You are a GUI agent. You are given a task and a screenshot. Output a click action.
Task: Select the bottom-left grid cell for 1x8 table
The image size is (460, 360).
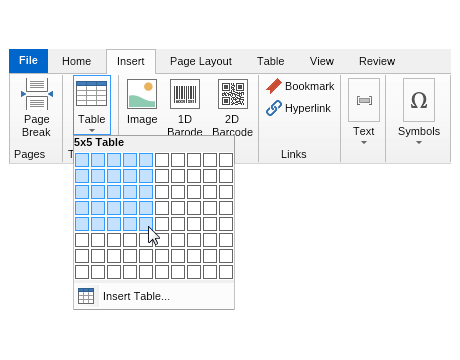82,272
